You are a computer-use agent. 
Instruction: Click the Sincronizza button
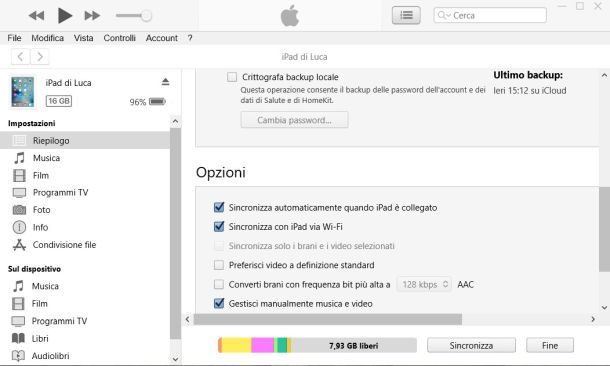[x=471, y=345]
